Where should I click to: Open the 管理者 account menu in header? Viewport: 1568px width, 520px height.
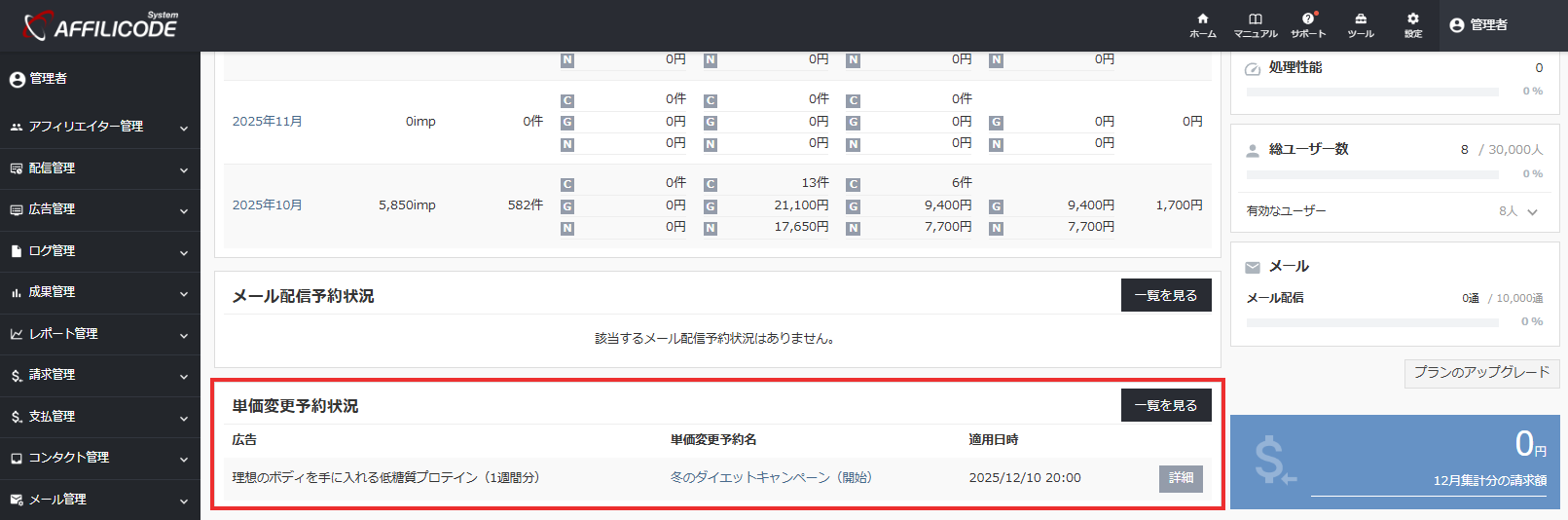tap(1478, 25)
